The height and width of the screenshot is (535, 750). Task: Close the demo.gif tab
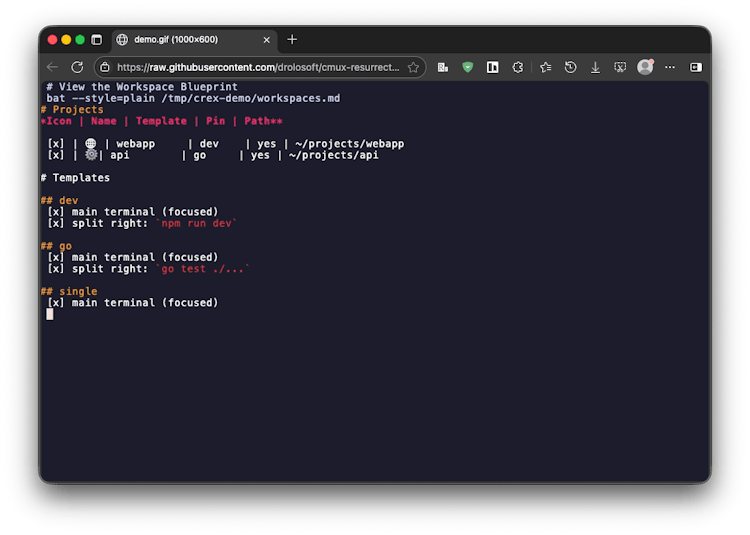click(x=267, y=40)
